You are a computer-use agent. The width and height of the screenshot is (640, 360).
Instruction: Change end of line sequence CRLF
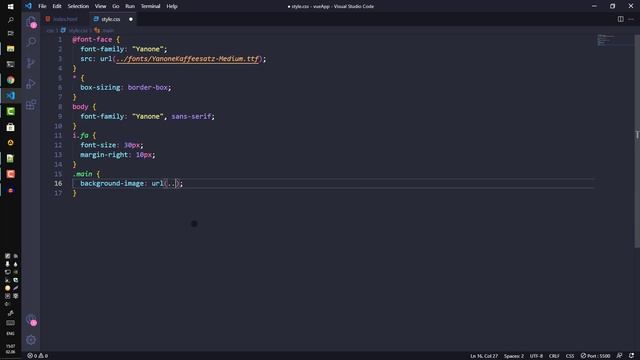[x=554, y=356]
